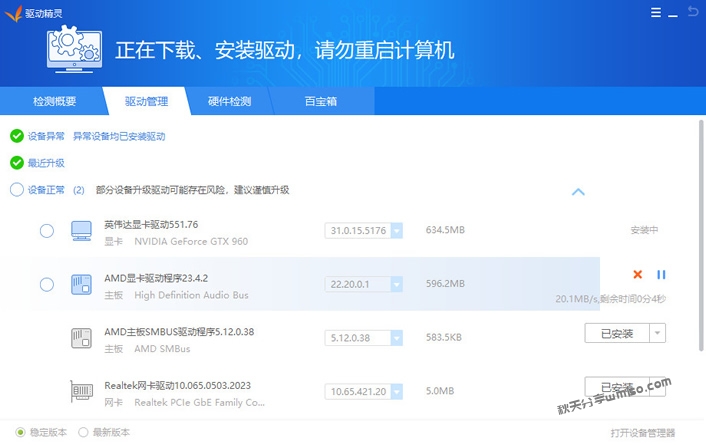The image size is (706, 445).
Task: Click the 5.0MB size value
Action: 439,391
